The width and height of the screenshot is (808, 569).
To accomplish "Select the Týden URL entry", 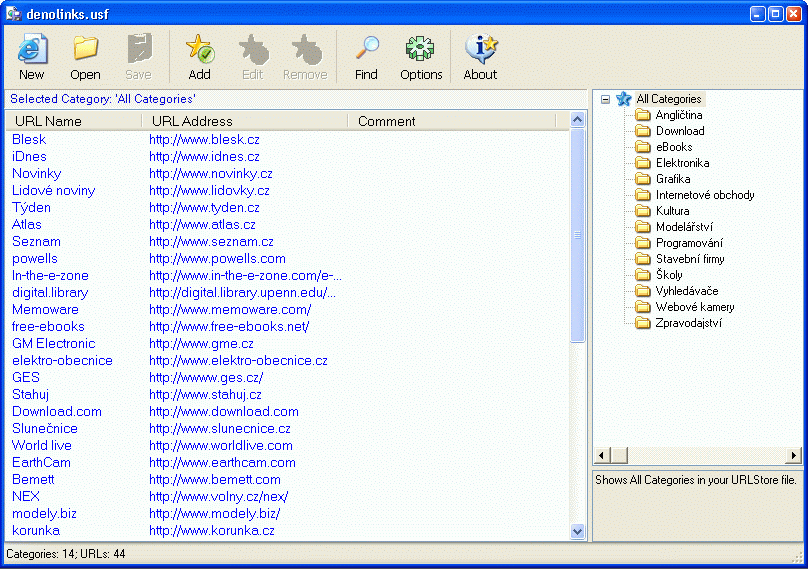I will pyautogui.click(x=31, y=208).
